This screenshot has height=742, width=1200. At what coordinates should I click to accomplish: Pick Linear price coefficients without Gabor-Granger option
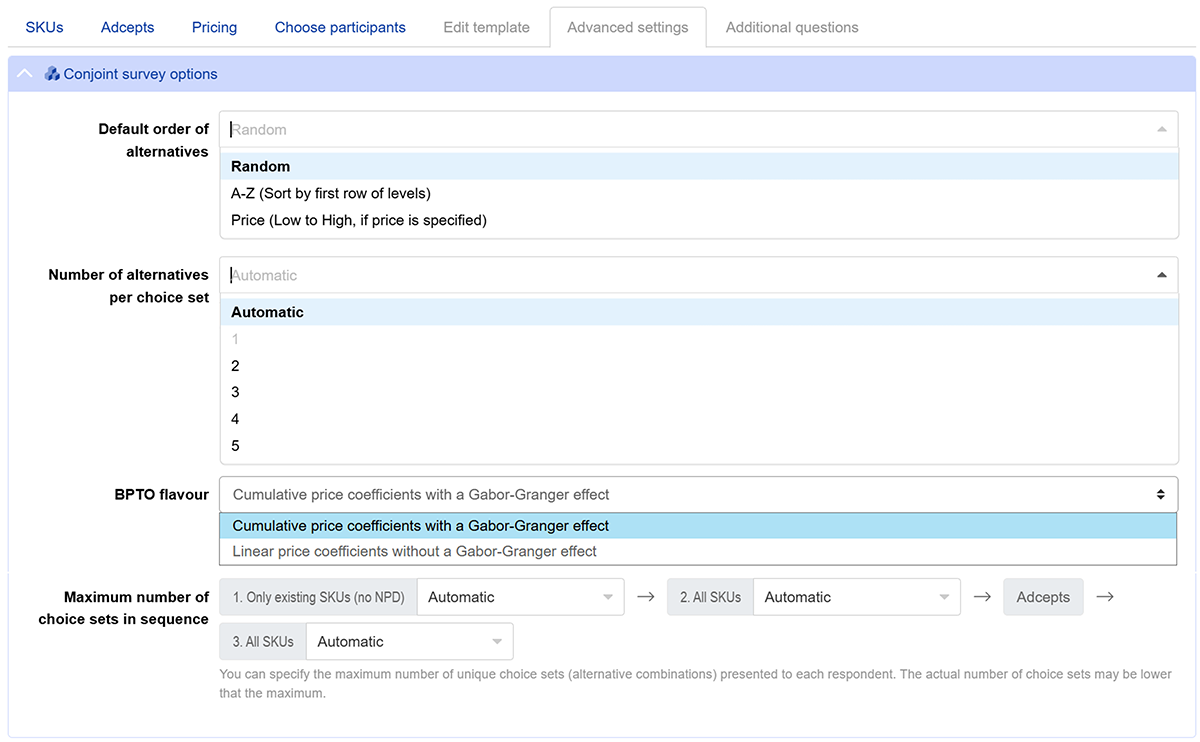tap(698, 551)
